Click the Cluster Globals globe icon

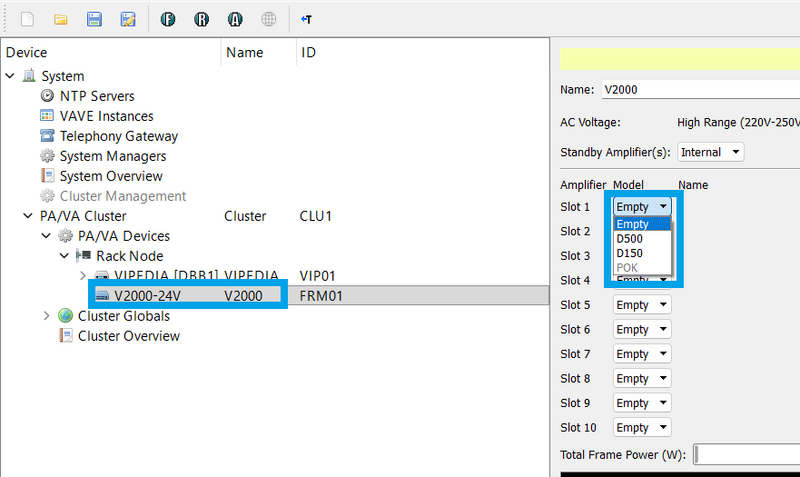pos(65,316)
